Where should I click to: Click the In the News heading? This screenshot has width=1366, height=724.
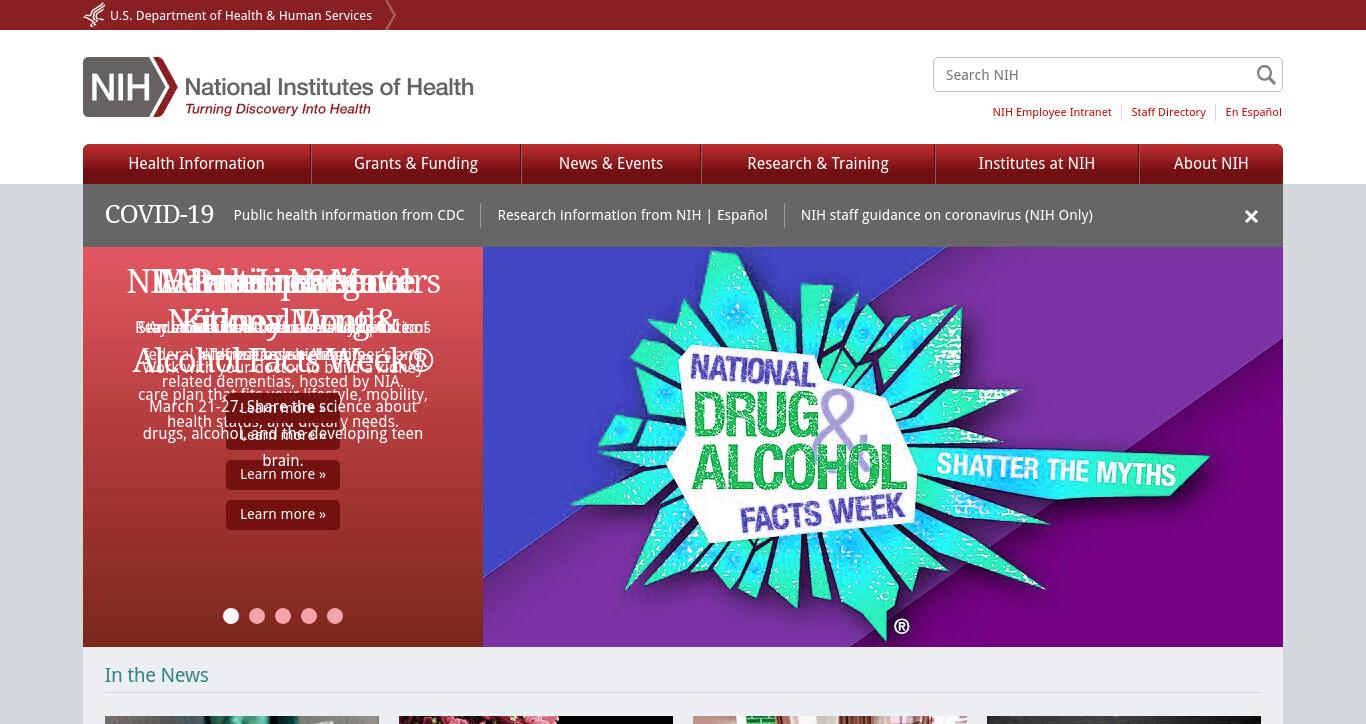click(157, 675)
